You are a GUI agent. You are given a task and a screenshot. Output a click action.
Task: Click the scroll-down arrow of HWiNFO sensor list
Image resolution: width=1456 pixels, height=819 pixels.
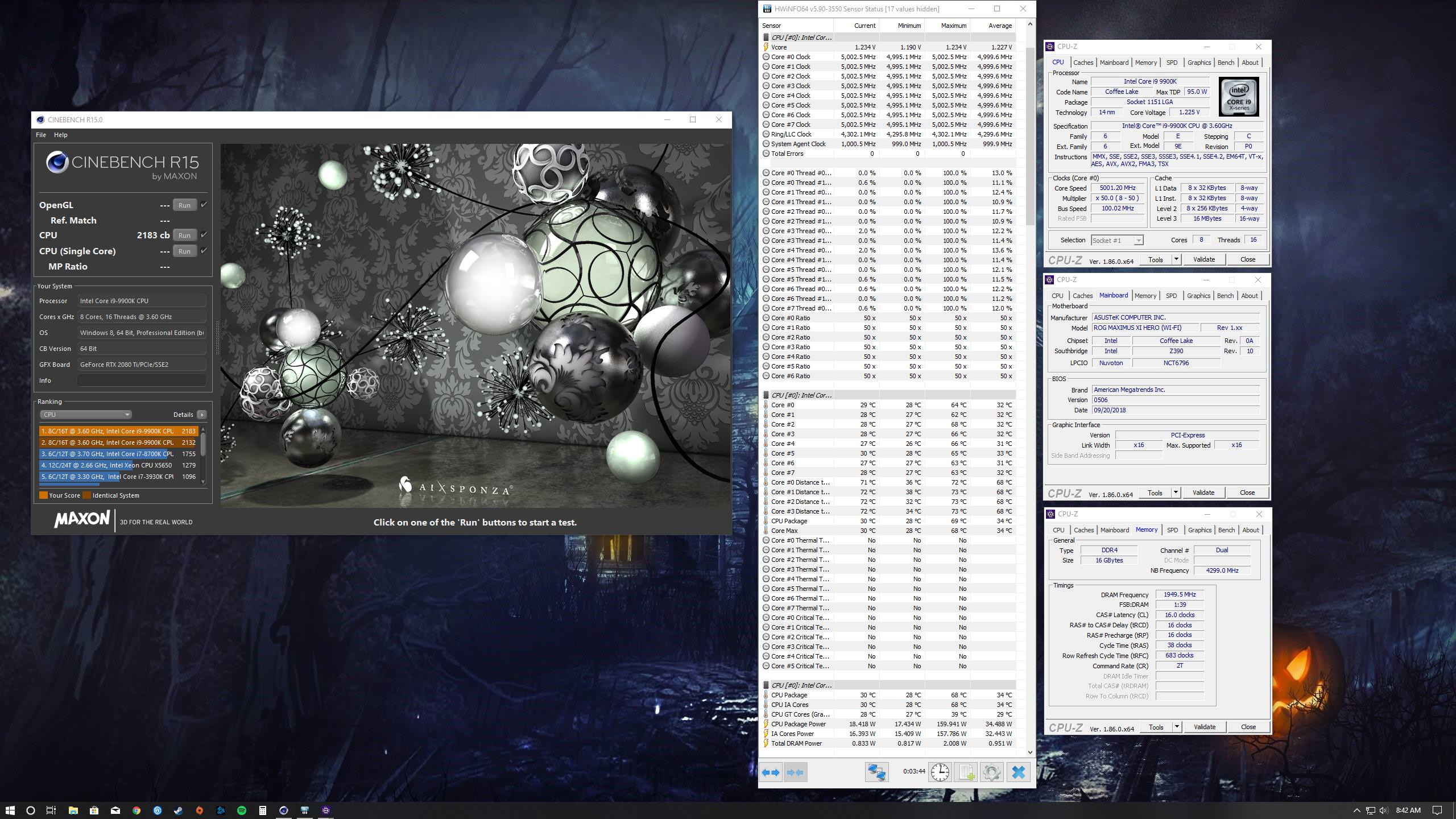(x=1030, y=752)
